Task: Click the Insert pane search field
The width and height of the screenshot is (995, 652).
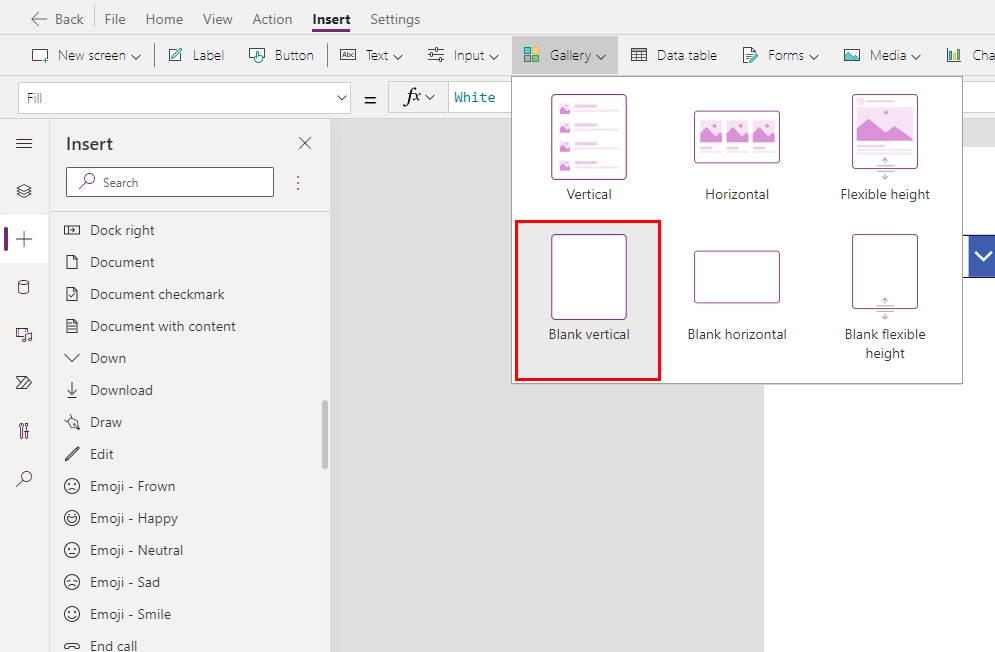Action: [170, 182]
